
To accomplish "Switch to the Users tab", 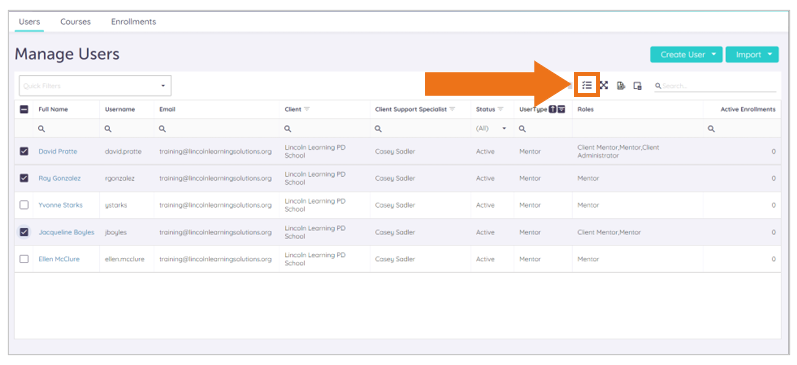I will pyautogui.click(x=29, y=22).
